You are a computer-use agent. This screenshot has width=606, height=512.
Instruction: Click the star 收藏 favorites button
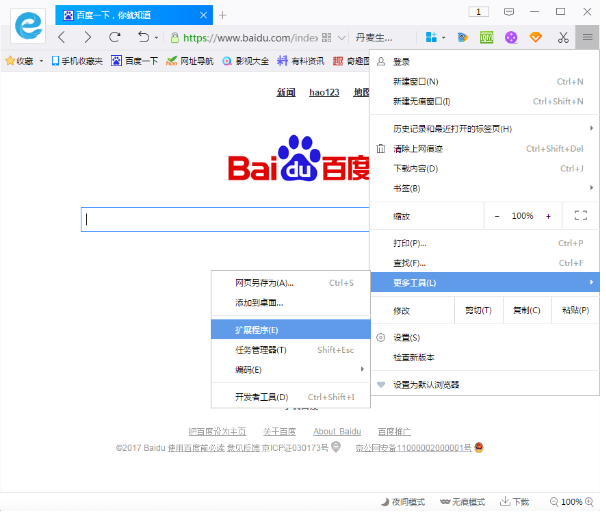19,61
